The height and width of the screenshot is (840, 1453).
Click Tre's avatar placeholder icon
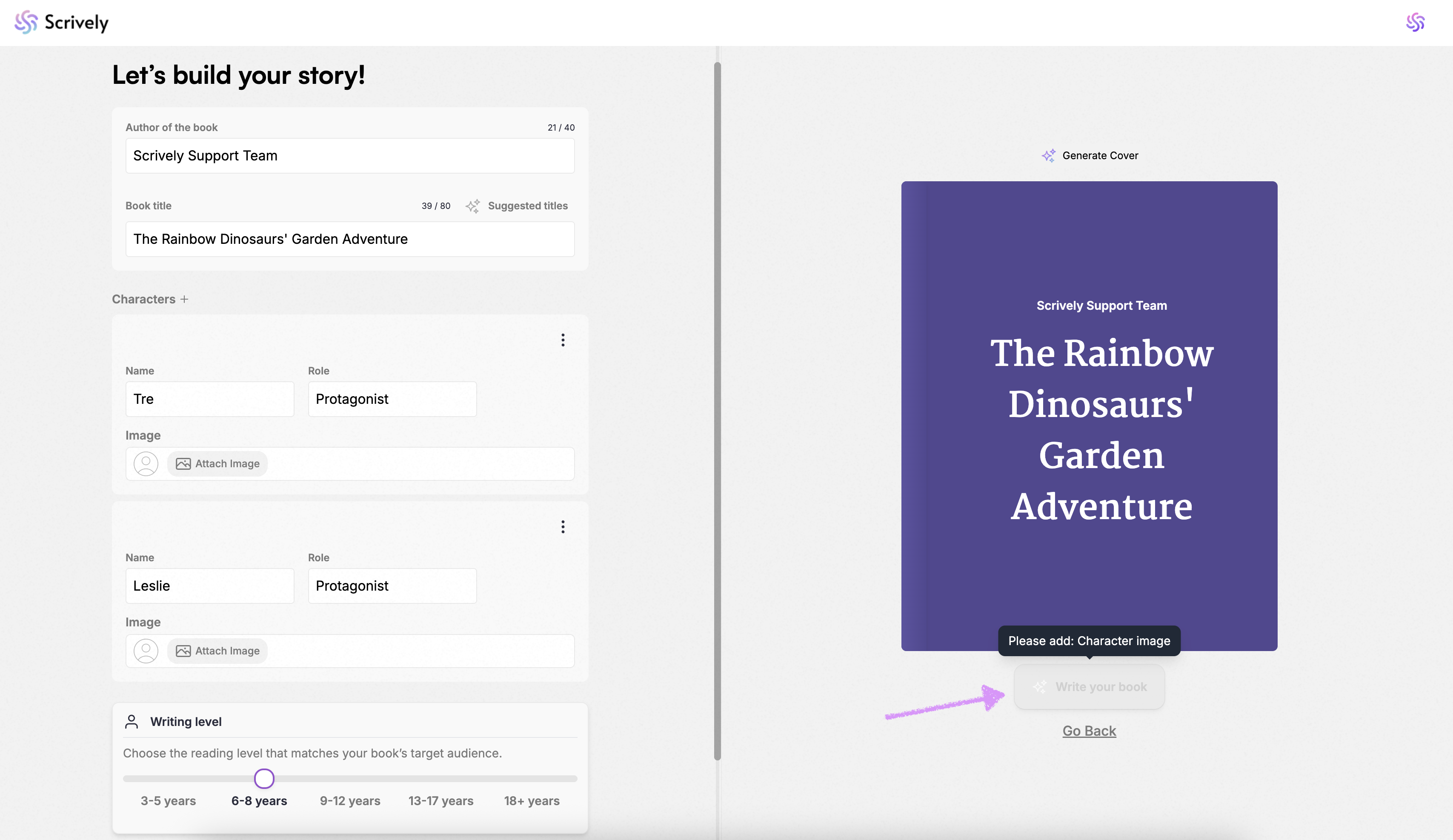[146, 463]
